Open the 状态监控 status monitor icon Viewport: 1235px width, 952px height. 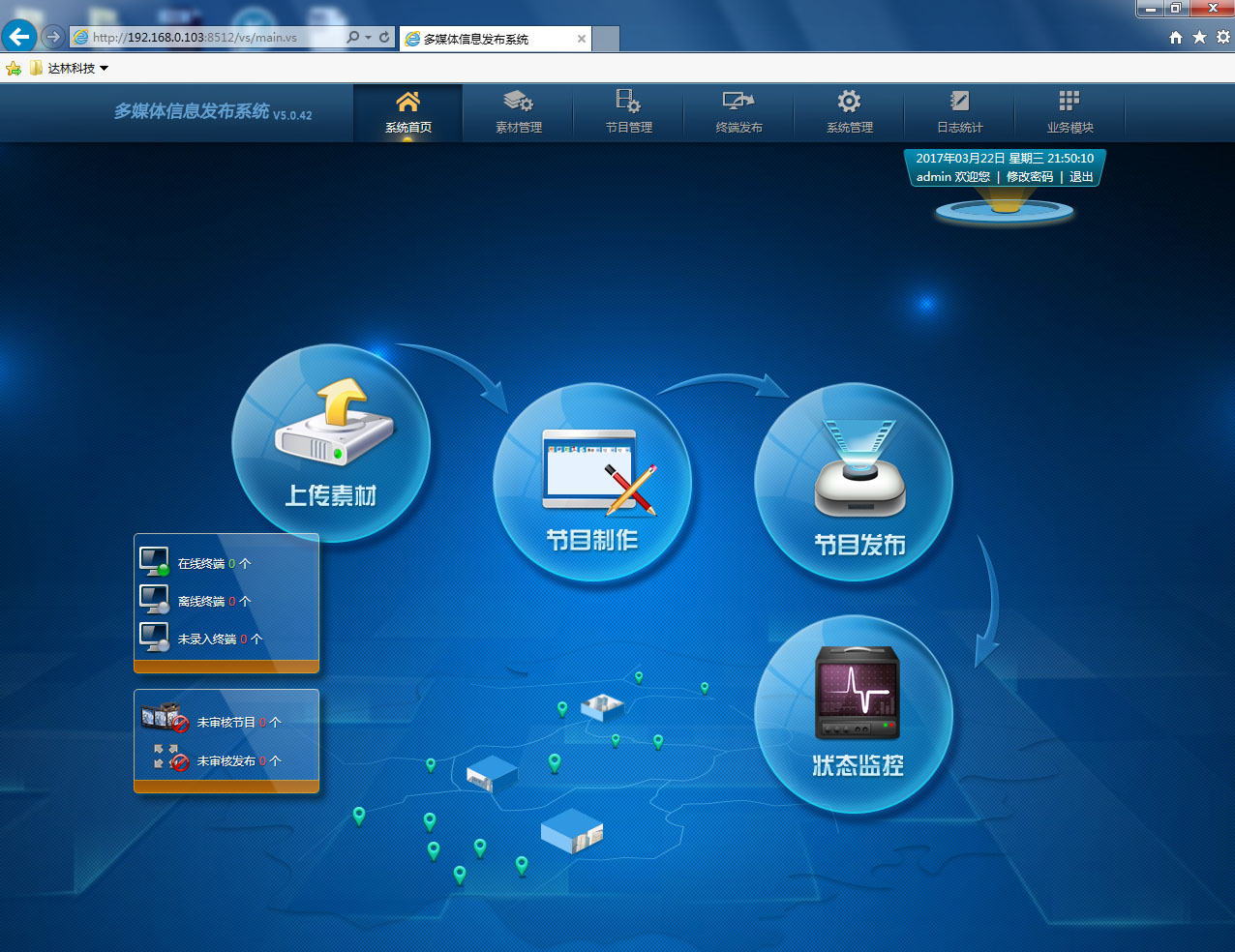854,714
